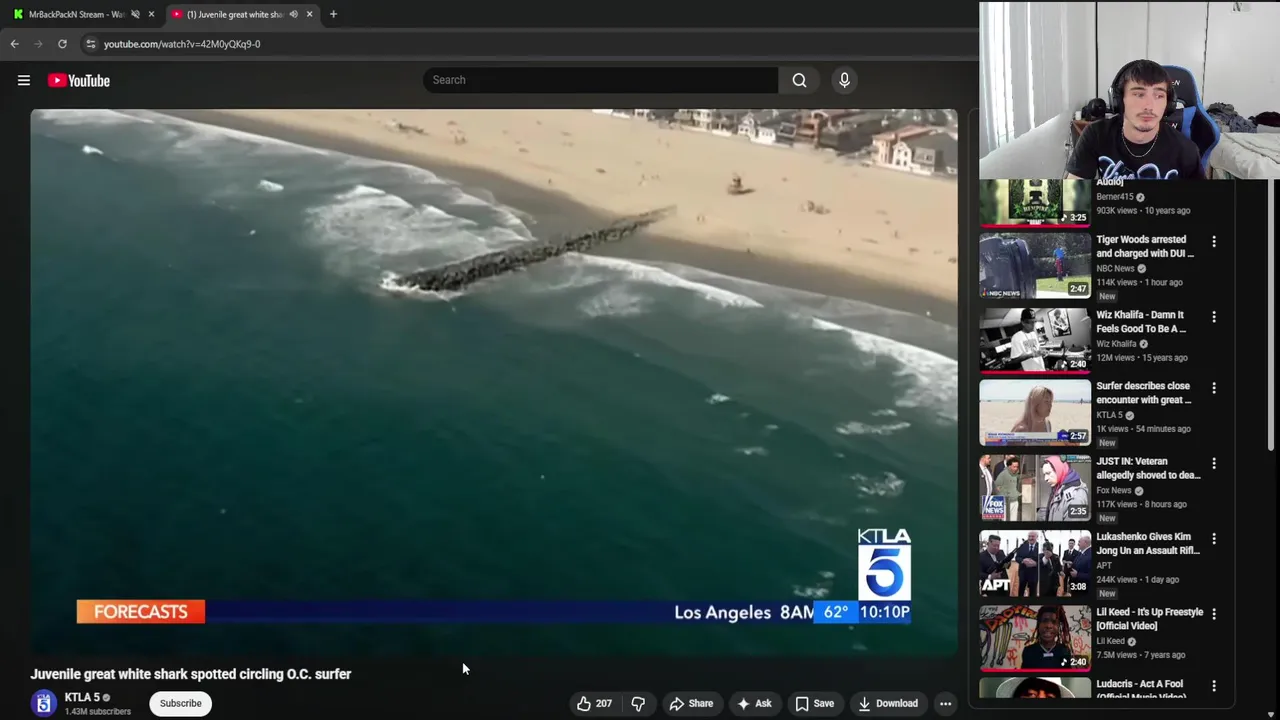Click the page vertical scrollbar
This screenshot has height=720, width=1280.
pyautogui.click(x=1273, y=315)
